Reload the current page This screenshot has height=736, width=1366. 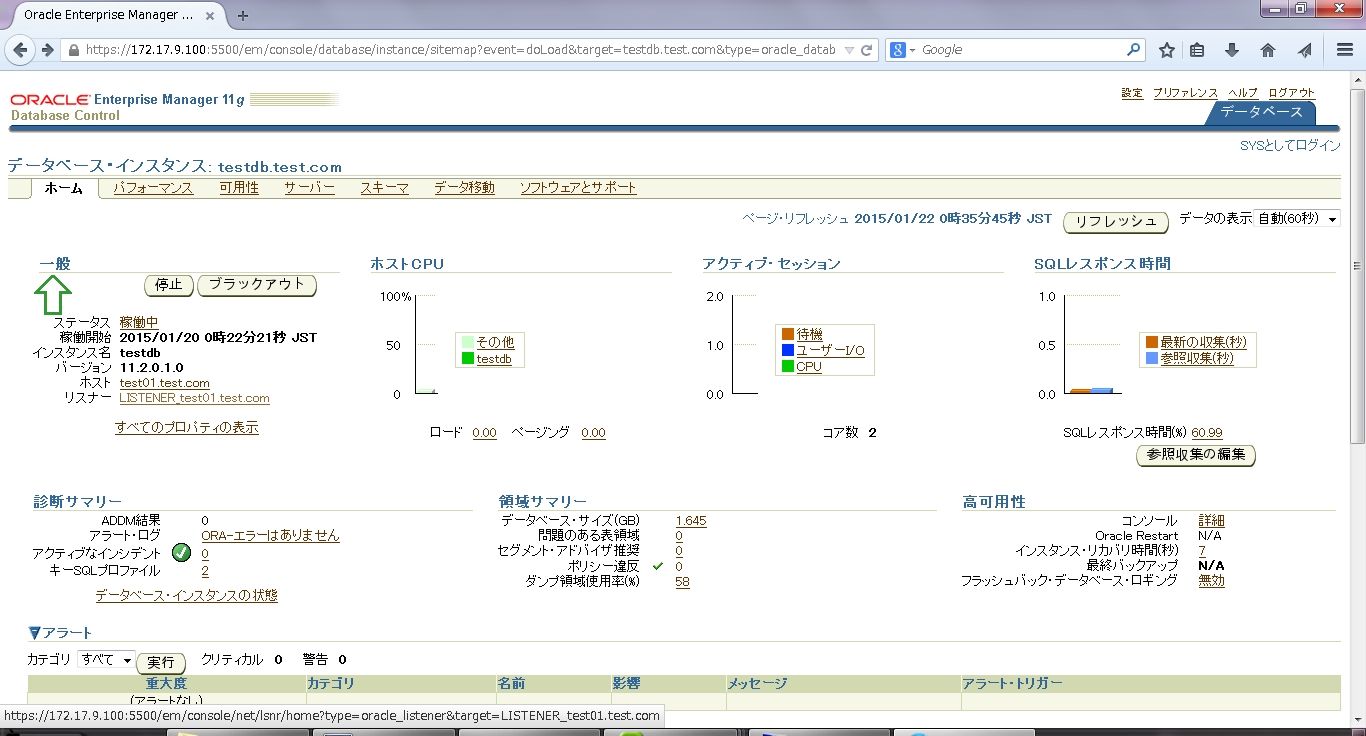pos(867,50)
